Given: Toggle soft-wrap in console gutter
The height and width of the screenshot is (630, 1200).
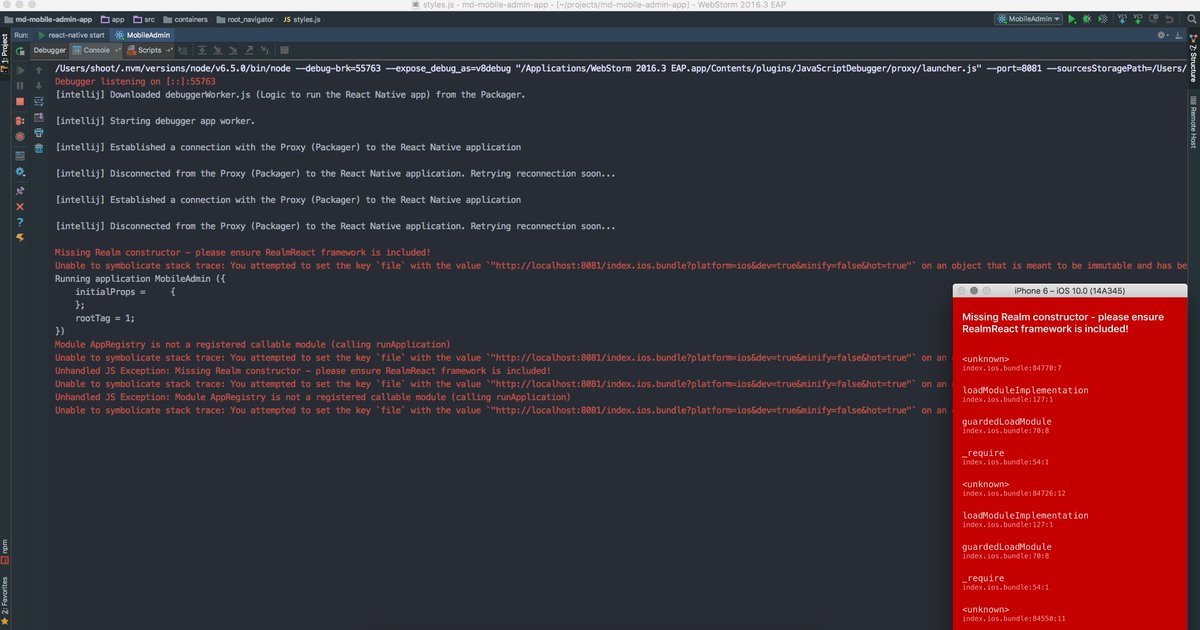Looking at the screenshot, I should click(39, 101).
